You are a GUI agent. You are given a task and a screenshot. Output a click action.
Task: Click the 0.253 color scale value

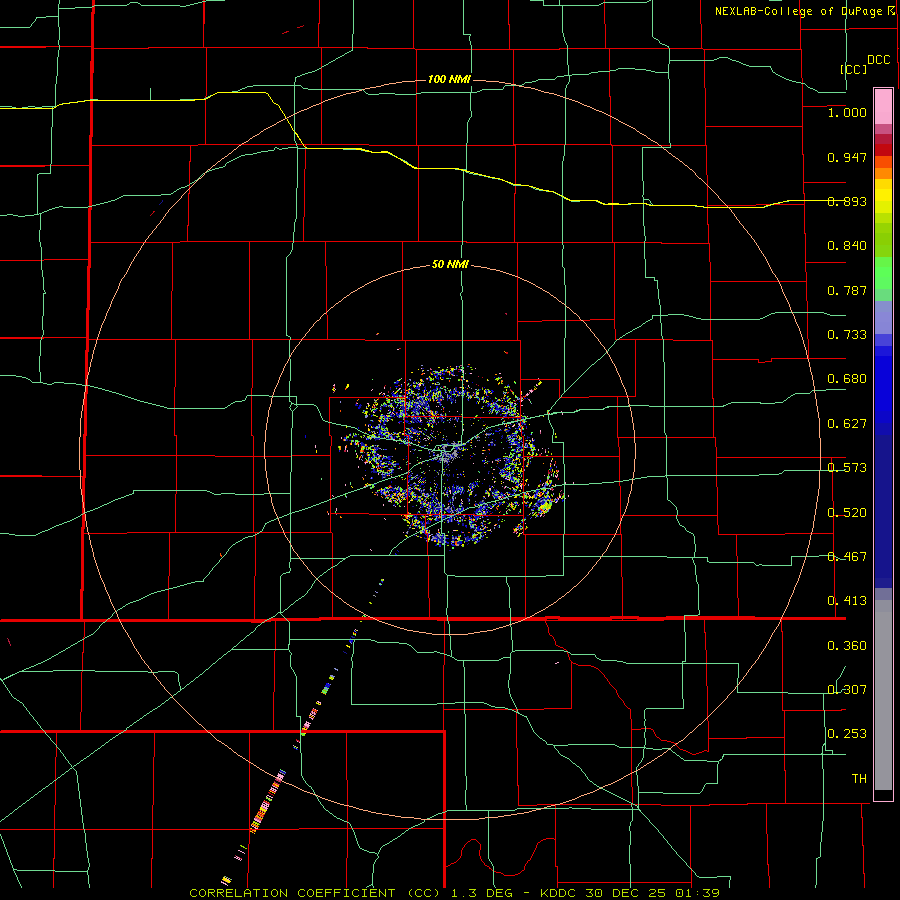coord(847,734)
